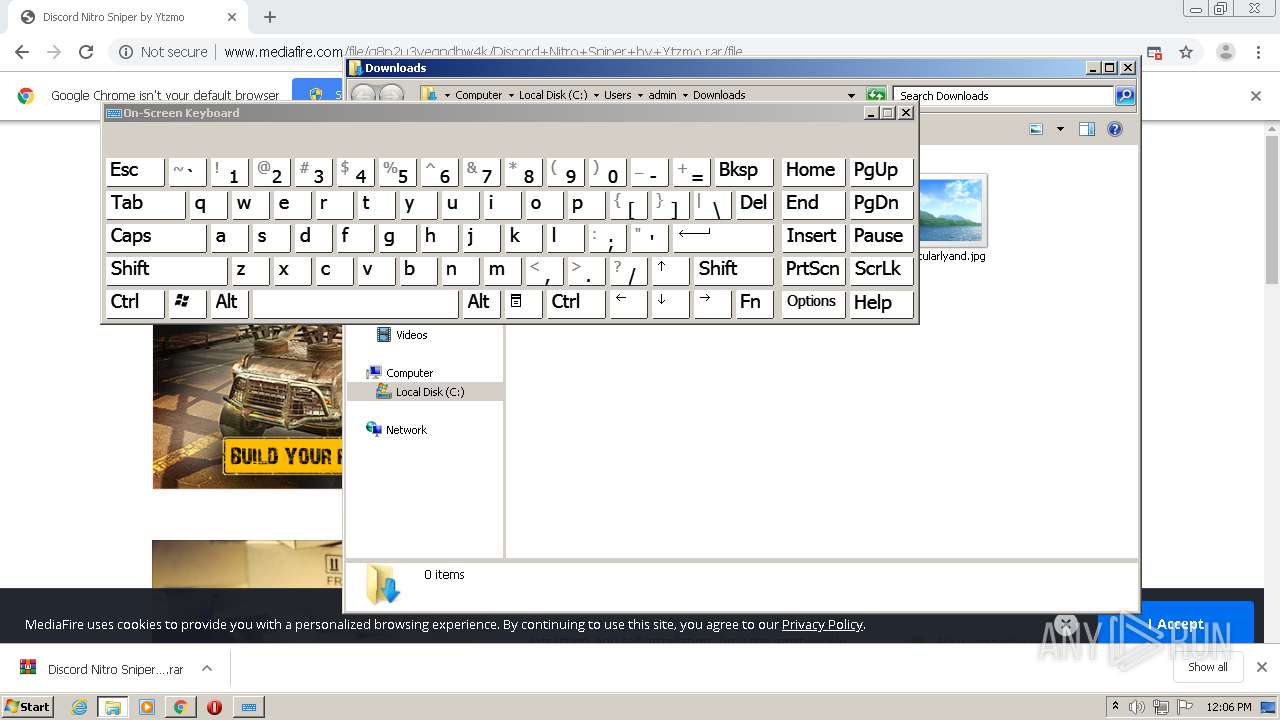Reload the Chrome page

tap(86, 52)
